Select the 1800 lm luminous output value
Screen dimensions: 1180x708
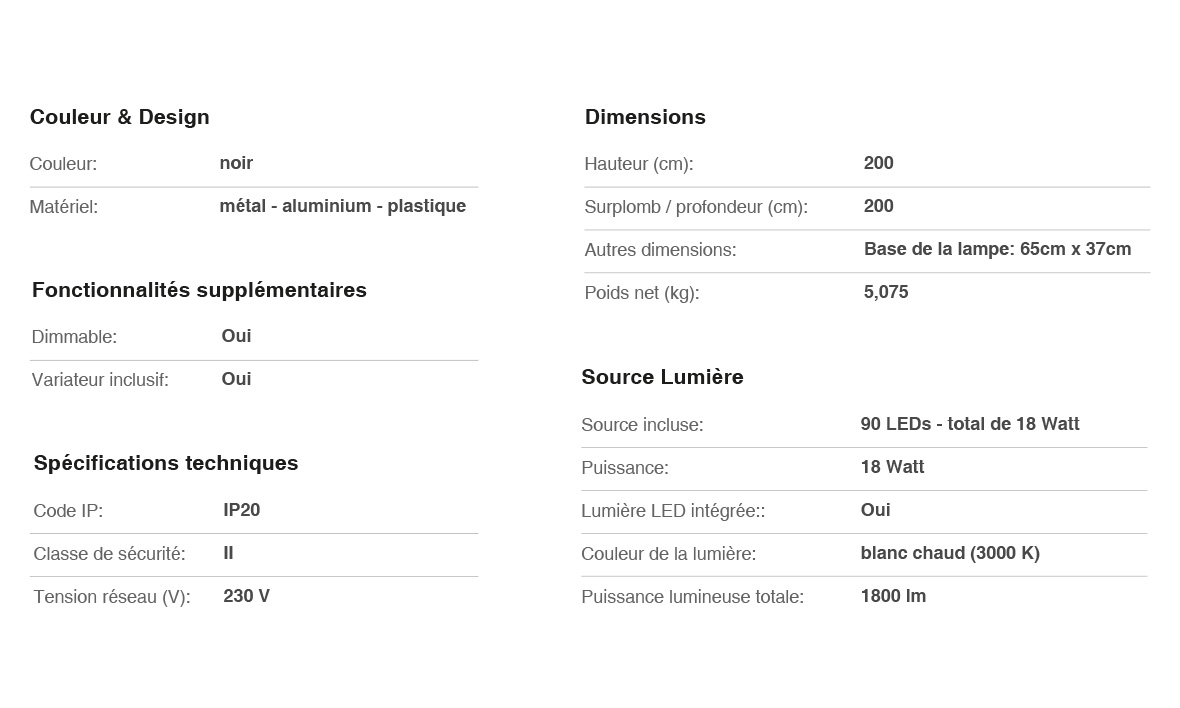pos(892,596)
